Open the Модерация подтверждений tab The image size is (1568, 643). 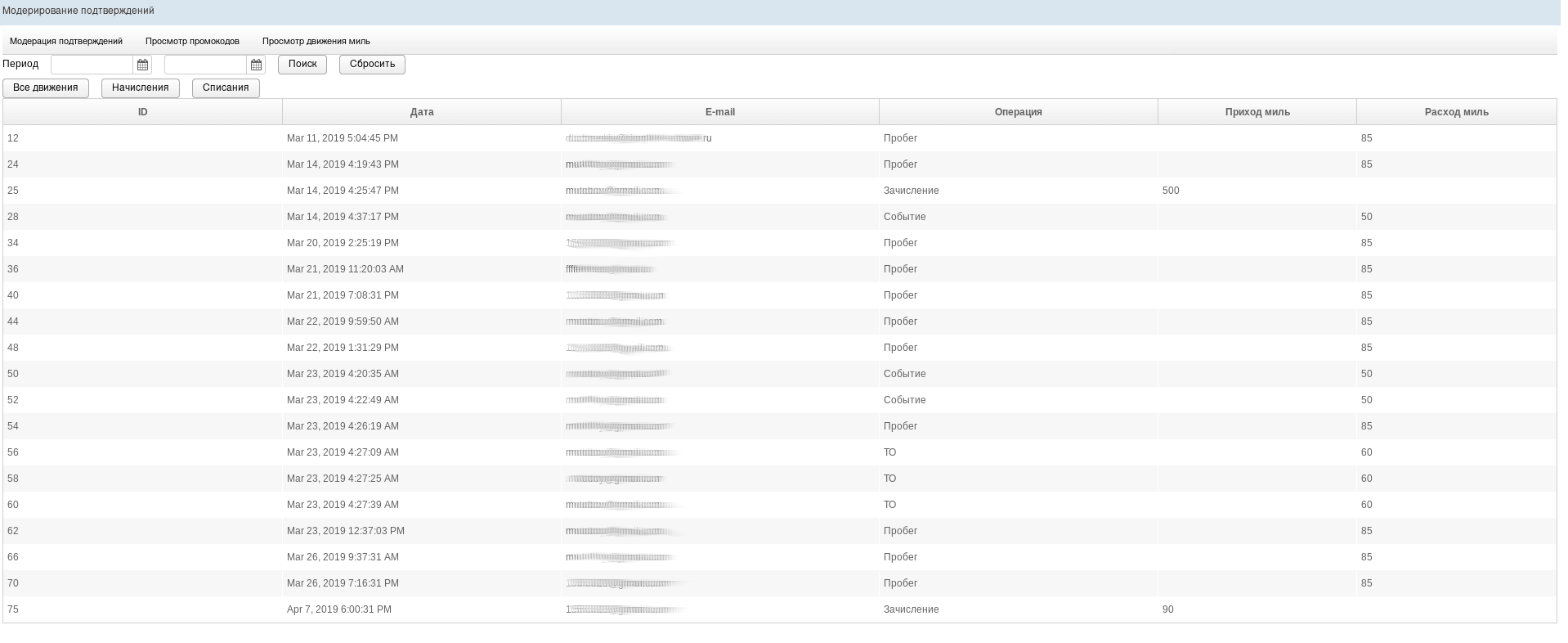tap(66, 41)
